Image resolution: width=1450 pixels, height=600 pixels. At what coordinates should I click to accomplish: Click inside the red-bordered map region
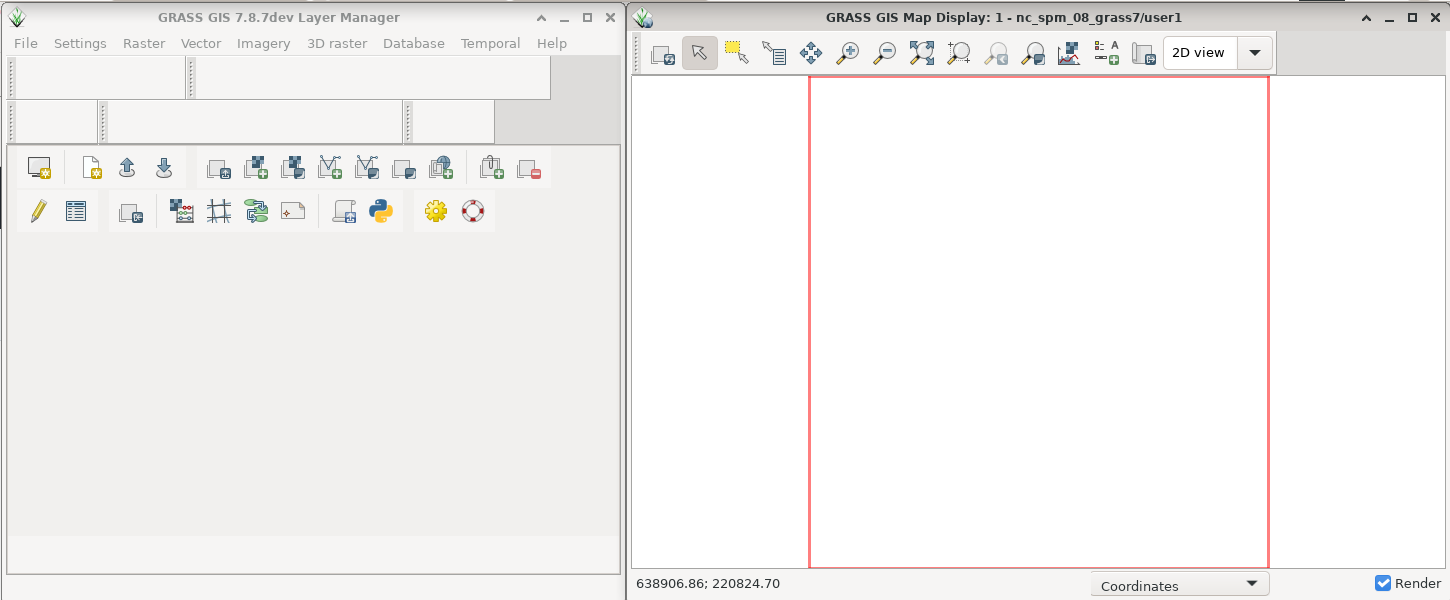click(1038, 322)
